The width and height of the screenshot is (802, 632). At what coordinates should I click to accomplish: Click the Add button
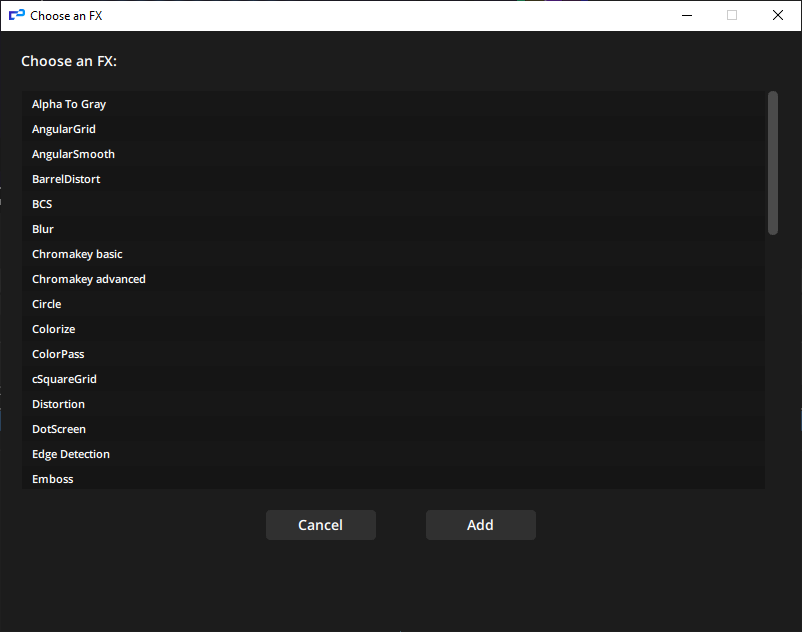coord(481,525)
